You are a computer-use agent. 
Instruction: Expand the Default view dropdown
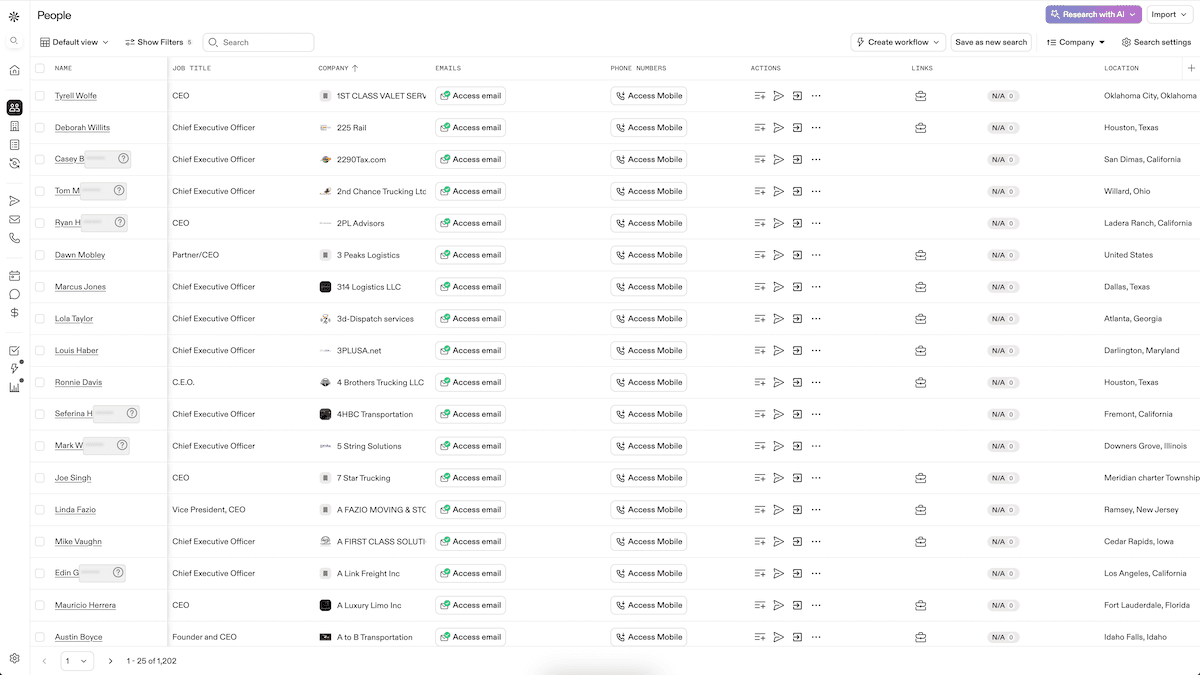74,42
